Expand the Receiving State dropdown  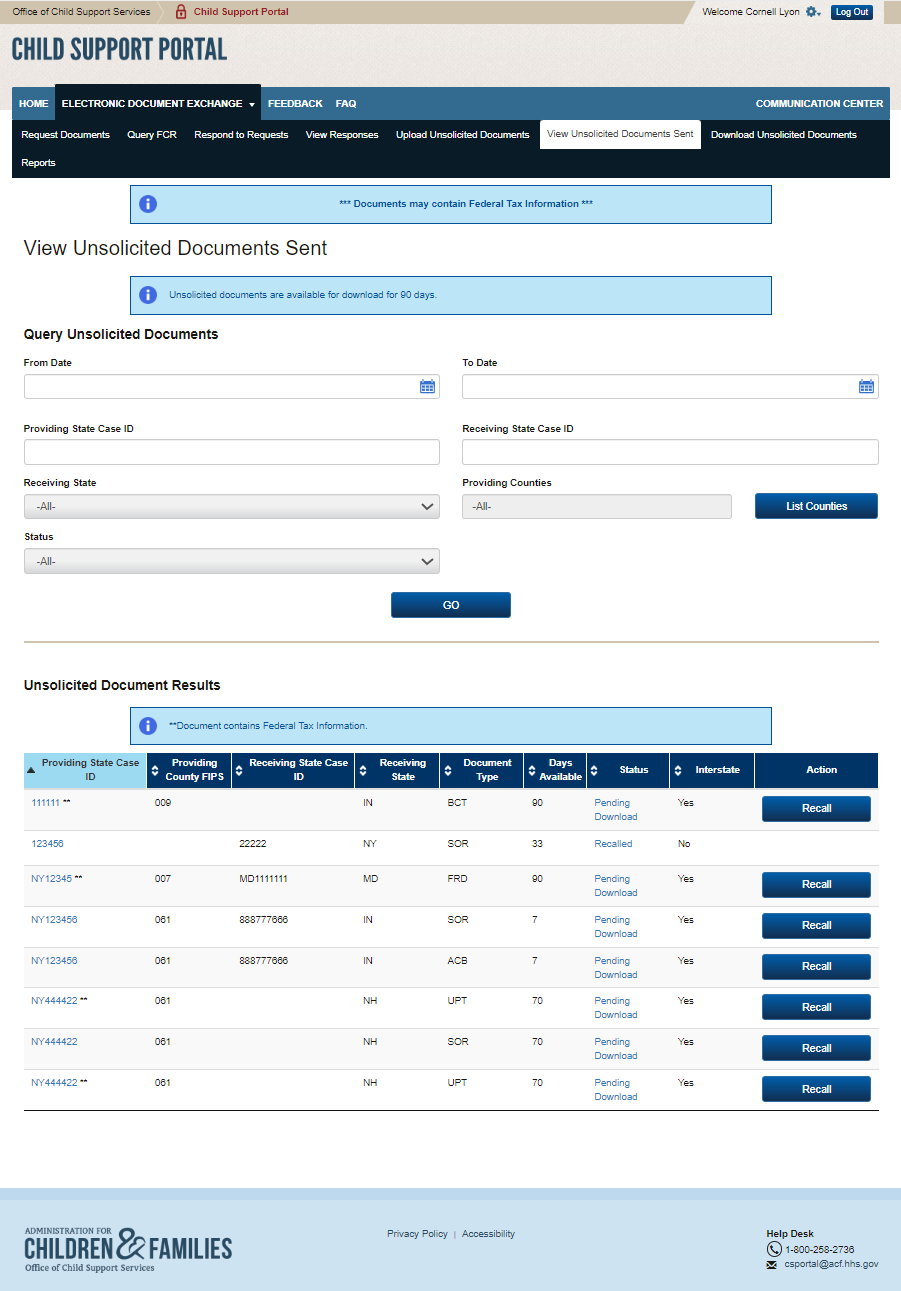231,507
